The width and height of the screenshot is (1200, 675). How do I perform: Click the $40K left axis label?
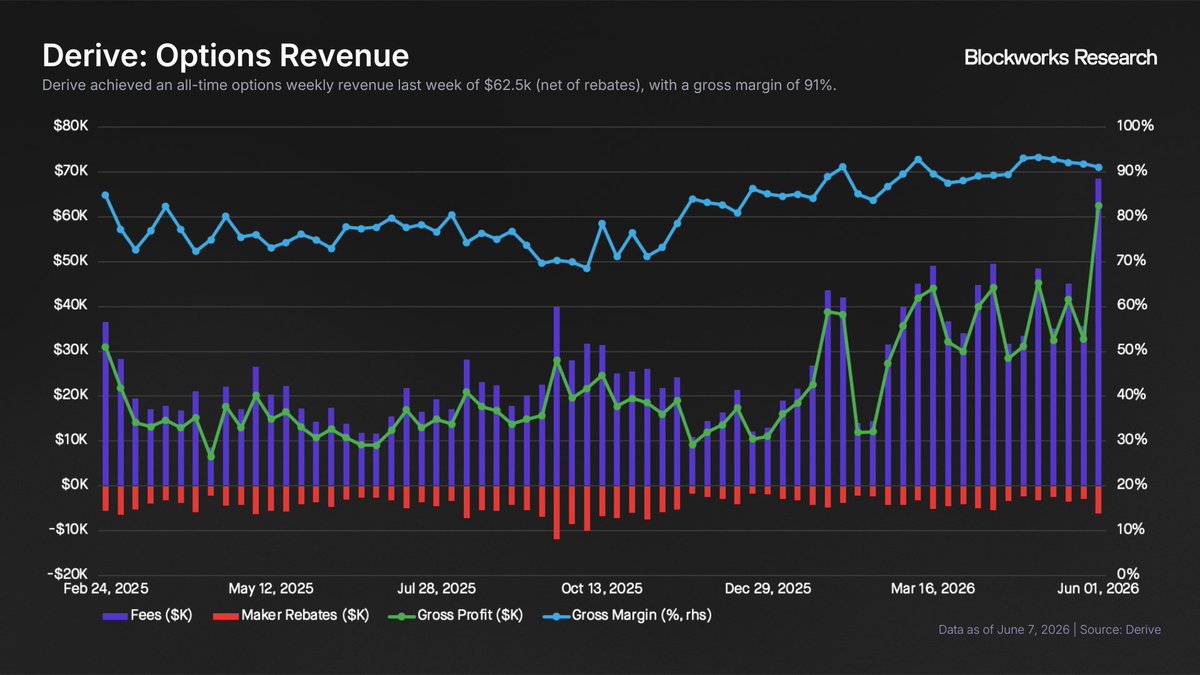(73, 306)
